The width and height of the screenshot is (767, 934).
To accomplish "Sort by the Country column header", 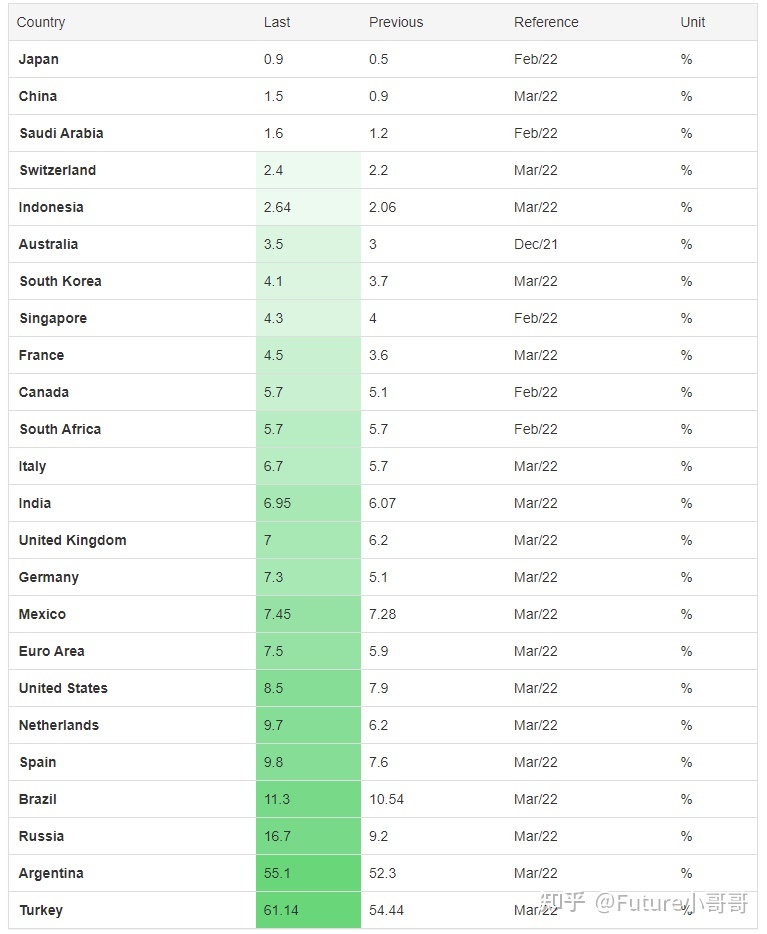I will [40, 22].
